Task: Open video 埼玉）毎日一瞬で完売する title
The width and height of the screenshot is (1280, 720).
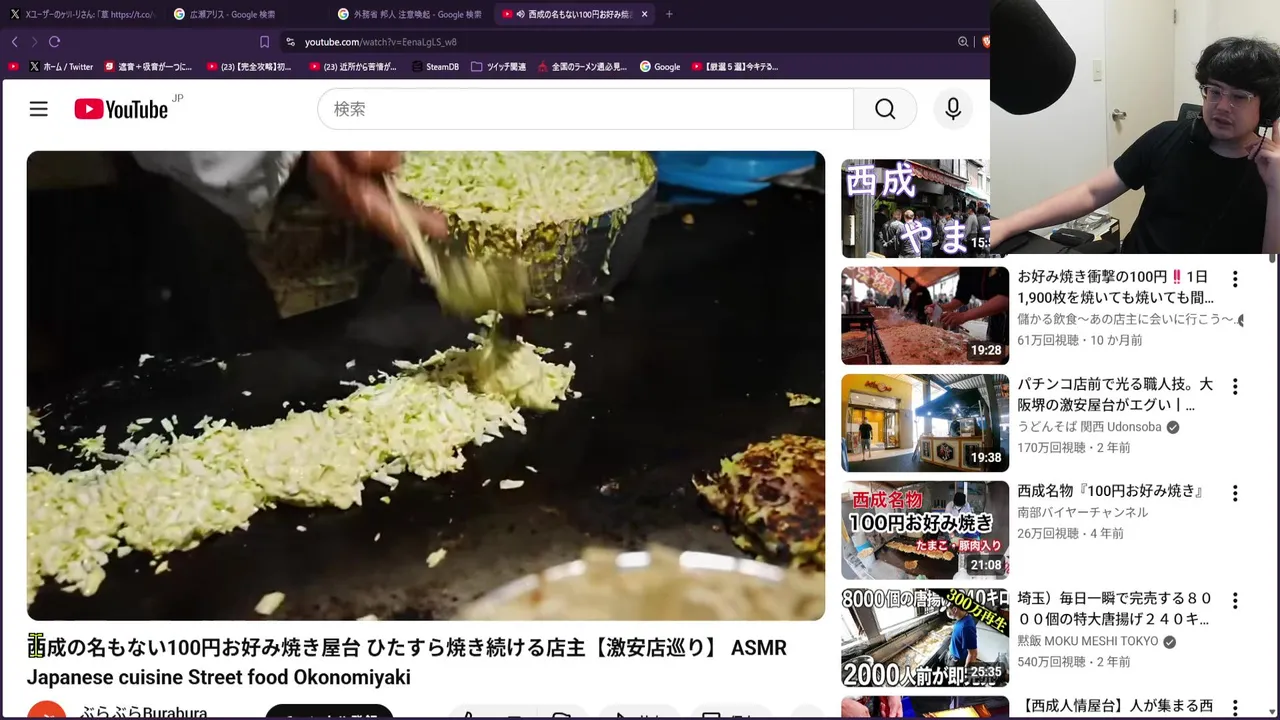Action: [1115, 609]
